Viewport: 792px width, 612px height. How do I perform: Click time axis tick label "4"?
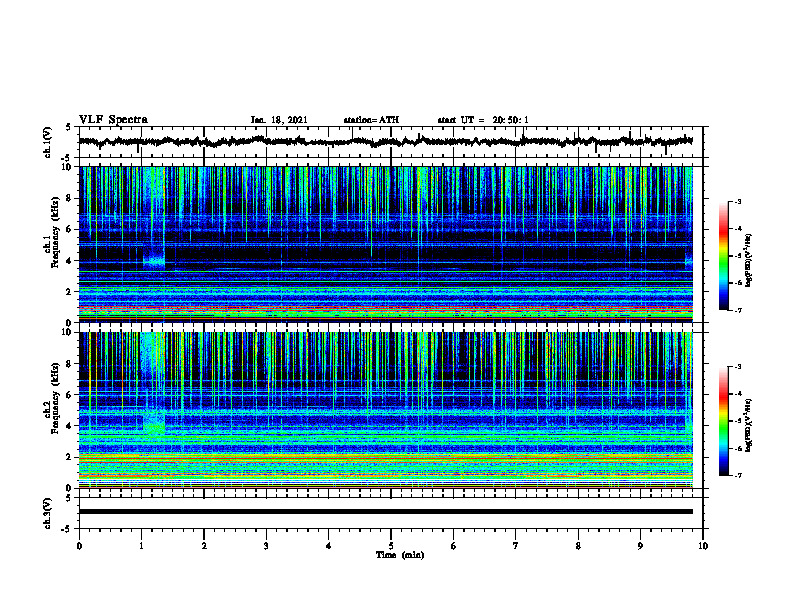click(329, 546)
